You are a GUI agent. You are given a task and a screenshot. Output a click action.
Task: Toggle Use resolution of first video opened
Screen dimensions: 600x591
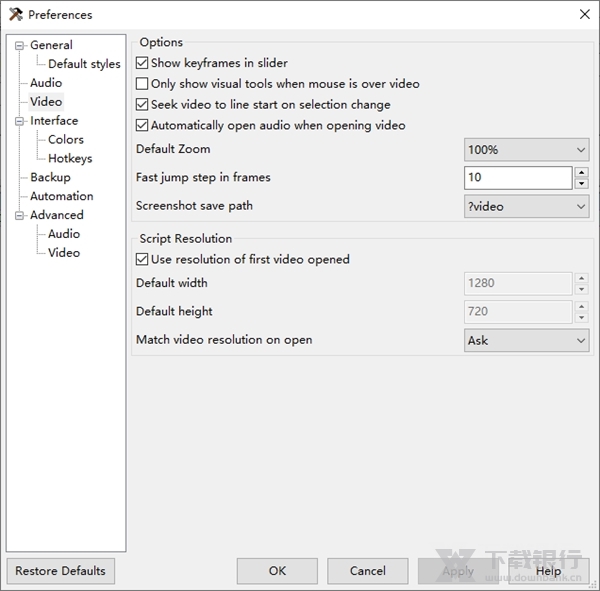click(142, 260)
